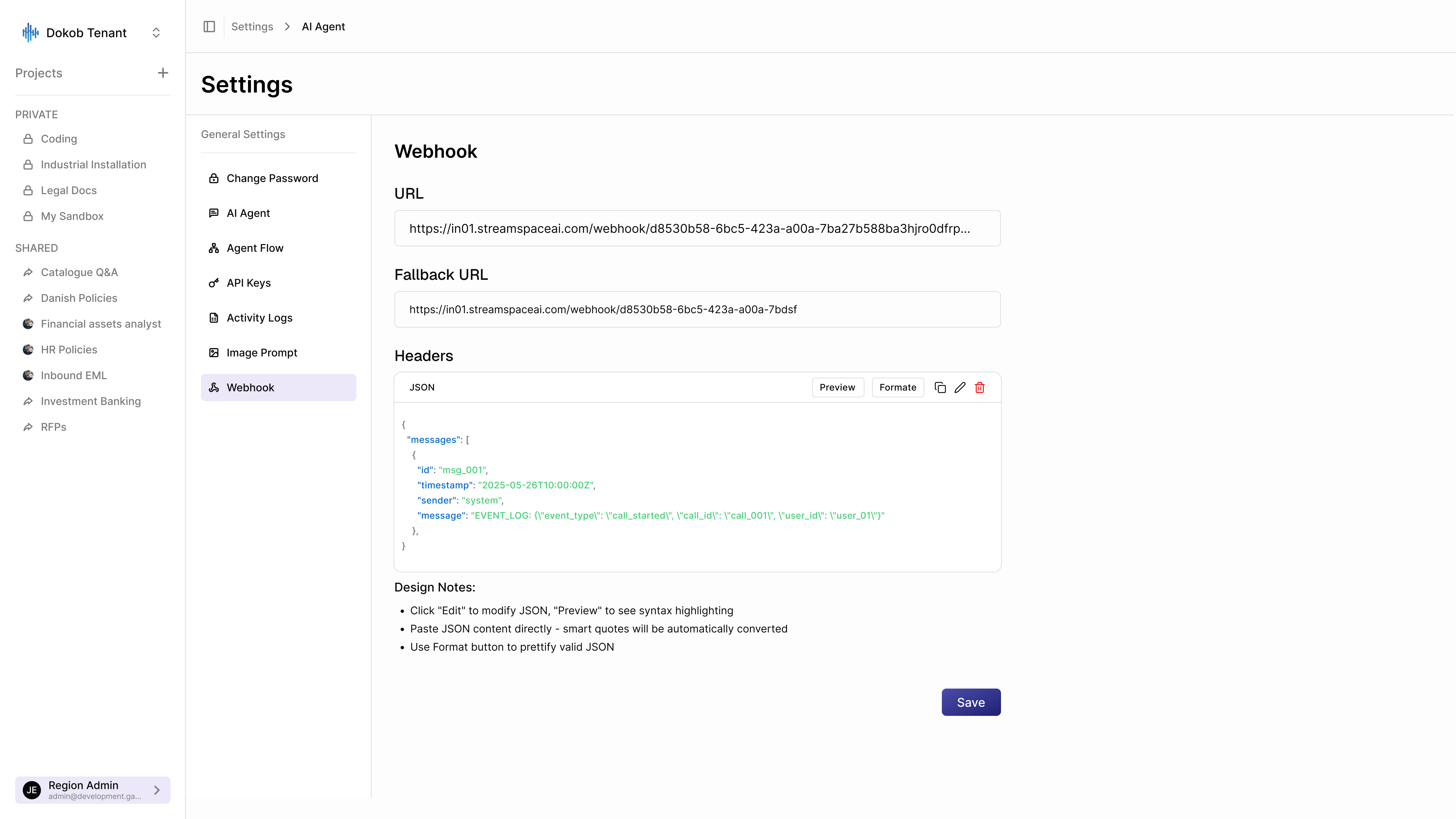
Task: Click the lock icon beside Industrial Installation
Action: [x=28, y=165]
